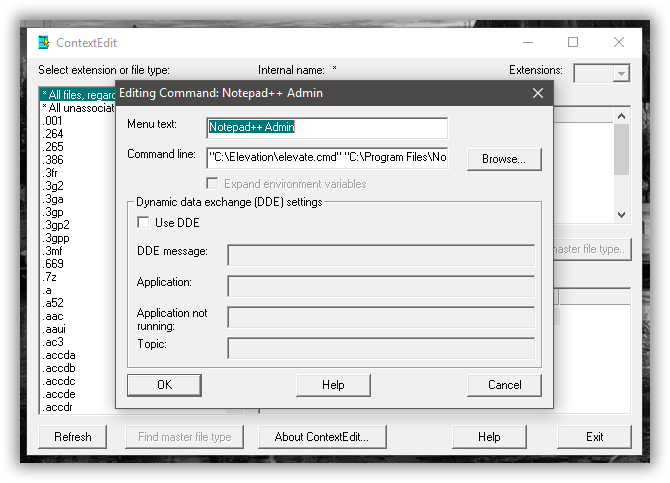Select the .aac extension

click(53, 316)
